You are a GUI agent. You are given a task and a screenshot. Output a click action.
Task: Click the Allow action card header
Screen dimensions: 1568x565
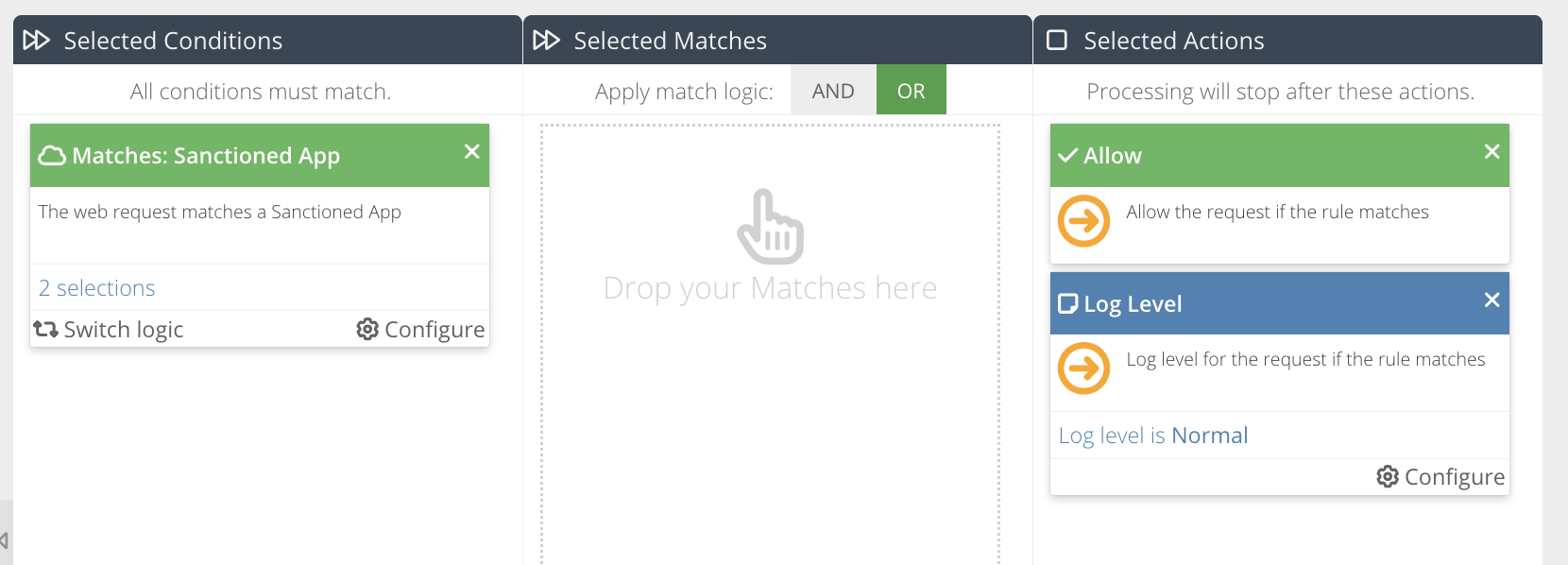1266,156
